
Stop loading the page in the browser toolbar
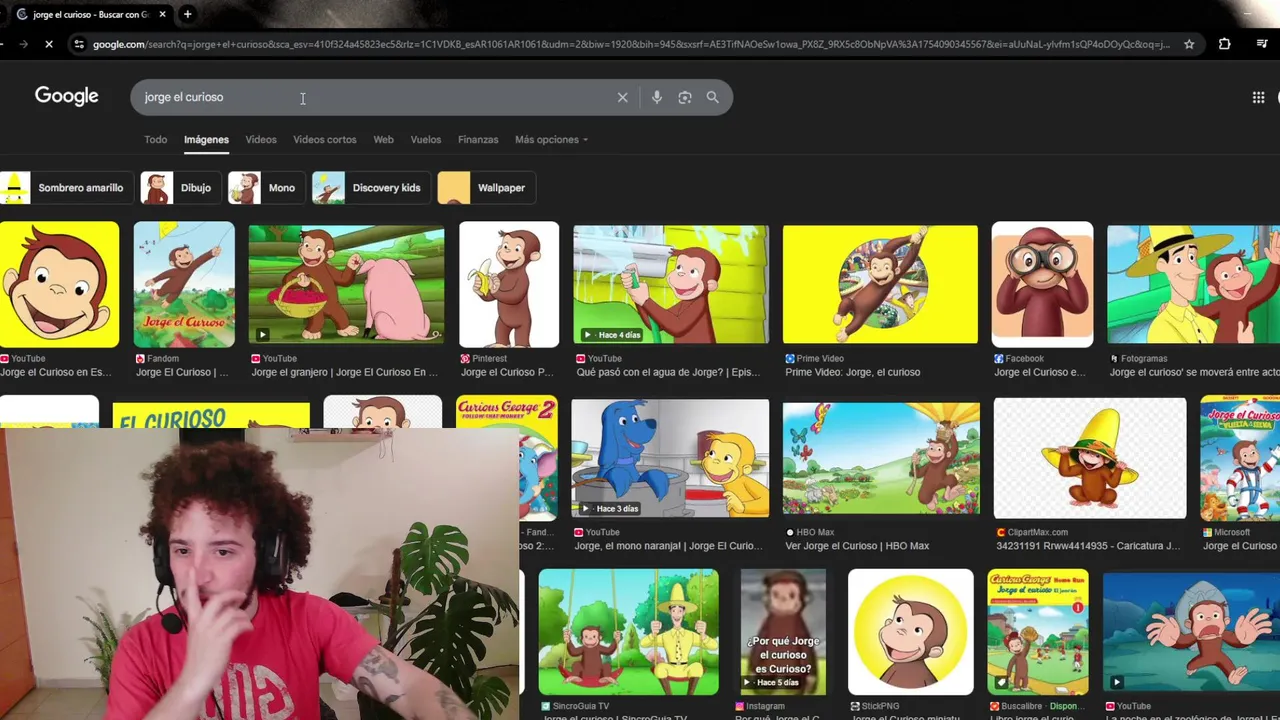pyautogui.click(x=48, y=44)
